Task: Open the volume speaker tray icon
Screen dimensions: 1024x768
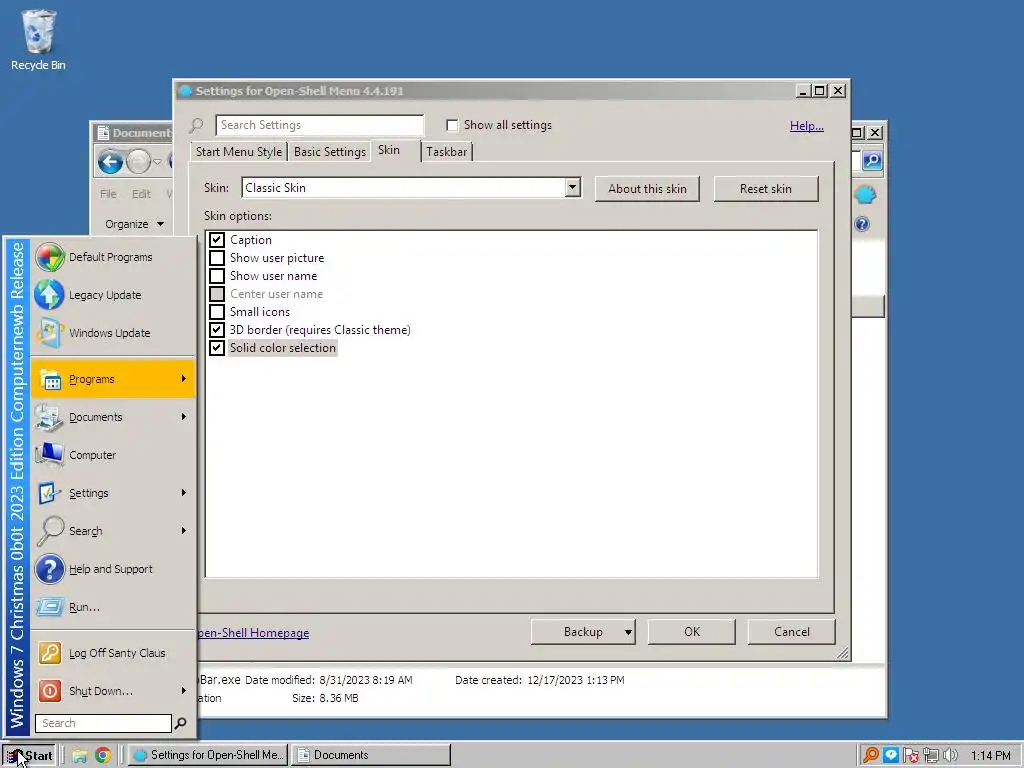Action: click(950, 756)
